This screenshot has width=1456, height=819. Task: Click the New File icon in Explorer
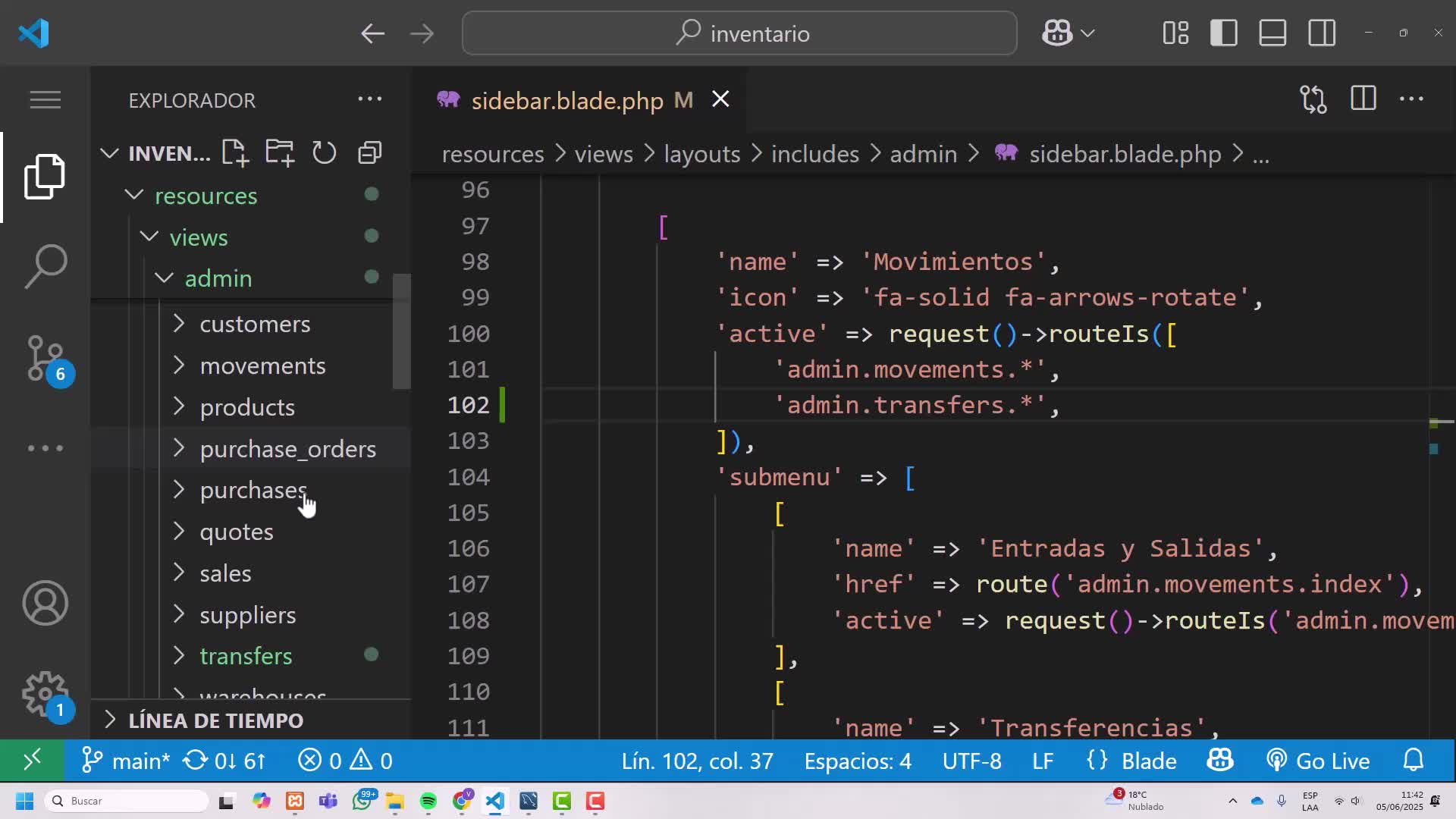click(x=235, y=153)
